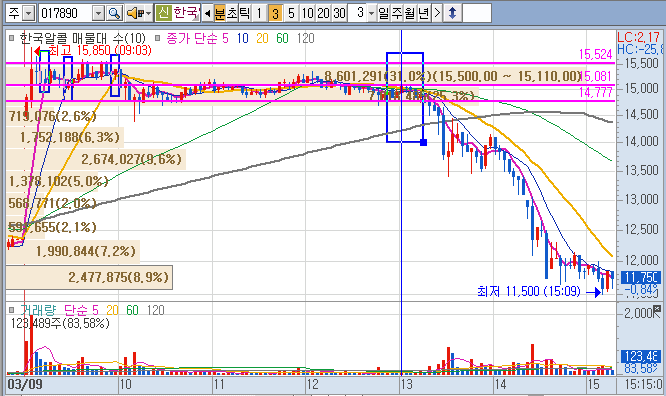The width and height of the screenshot is (666, 396).
Task: Open the dropdown beside the speaker icon
Action: point(149,14)
